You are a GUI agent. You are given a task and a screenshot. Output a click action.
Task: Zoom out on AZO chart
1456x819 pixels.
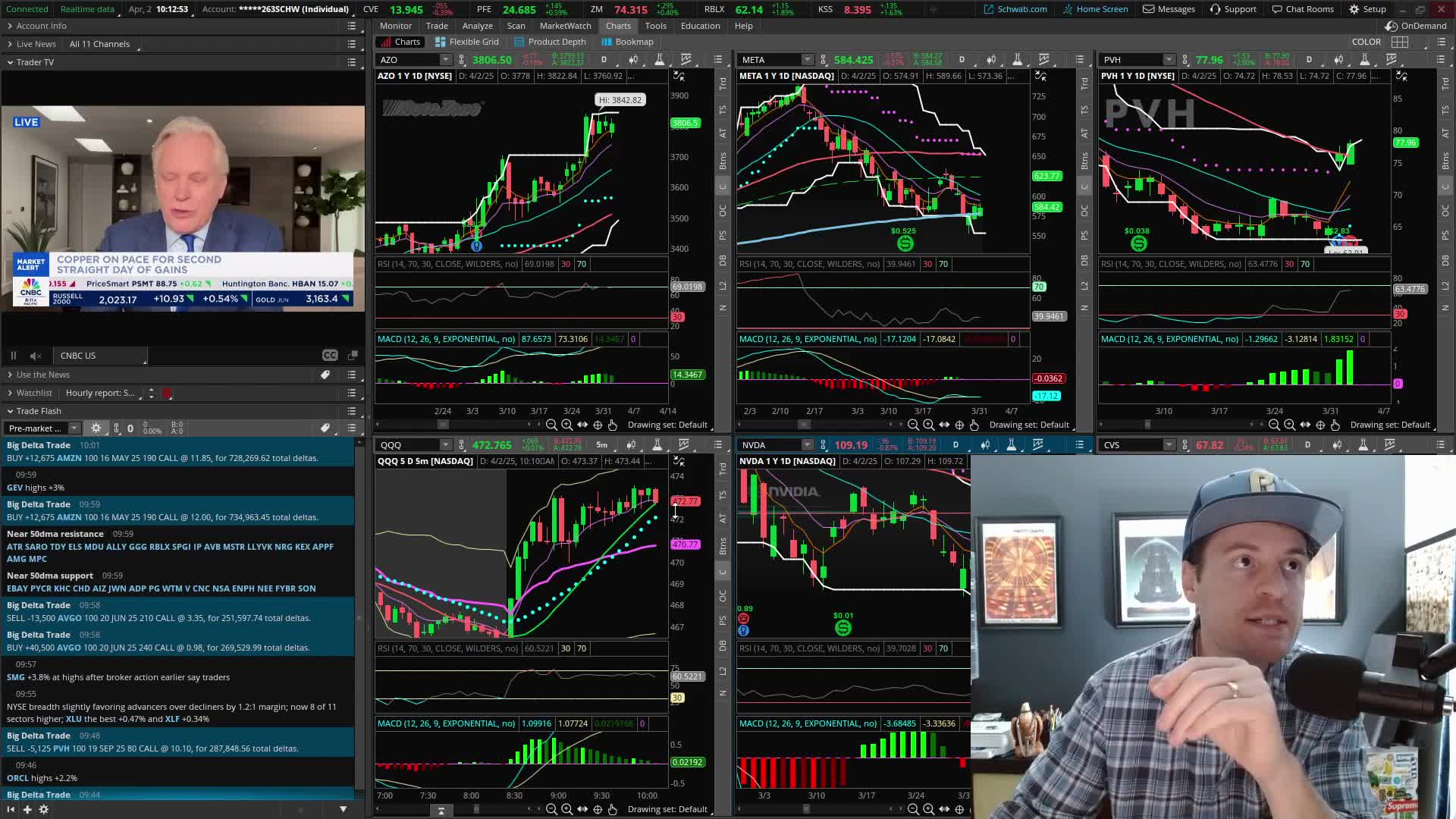[551, 425]
